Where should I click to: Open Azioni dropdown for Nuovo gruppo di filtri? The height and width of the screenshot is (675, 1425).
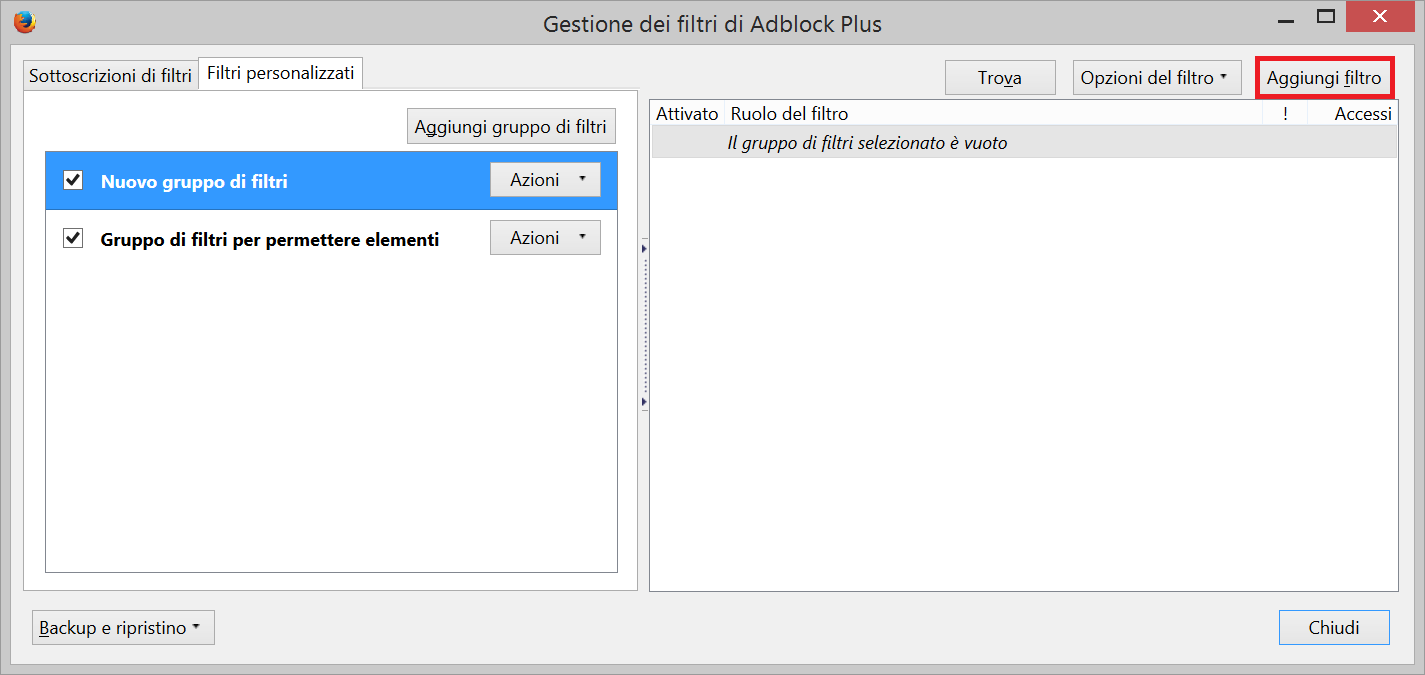tap(545, 180)
